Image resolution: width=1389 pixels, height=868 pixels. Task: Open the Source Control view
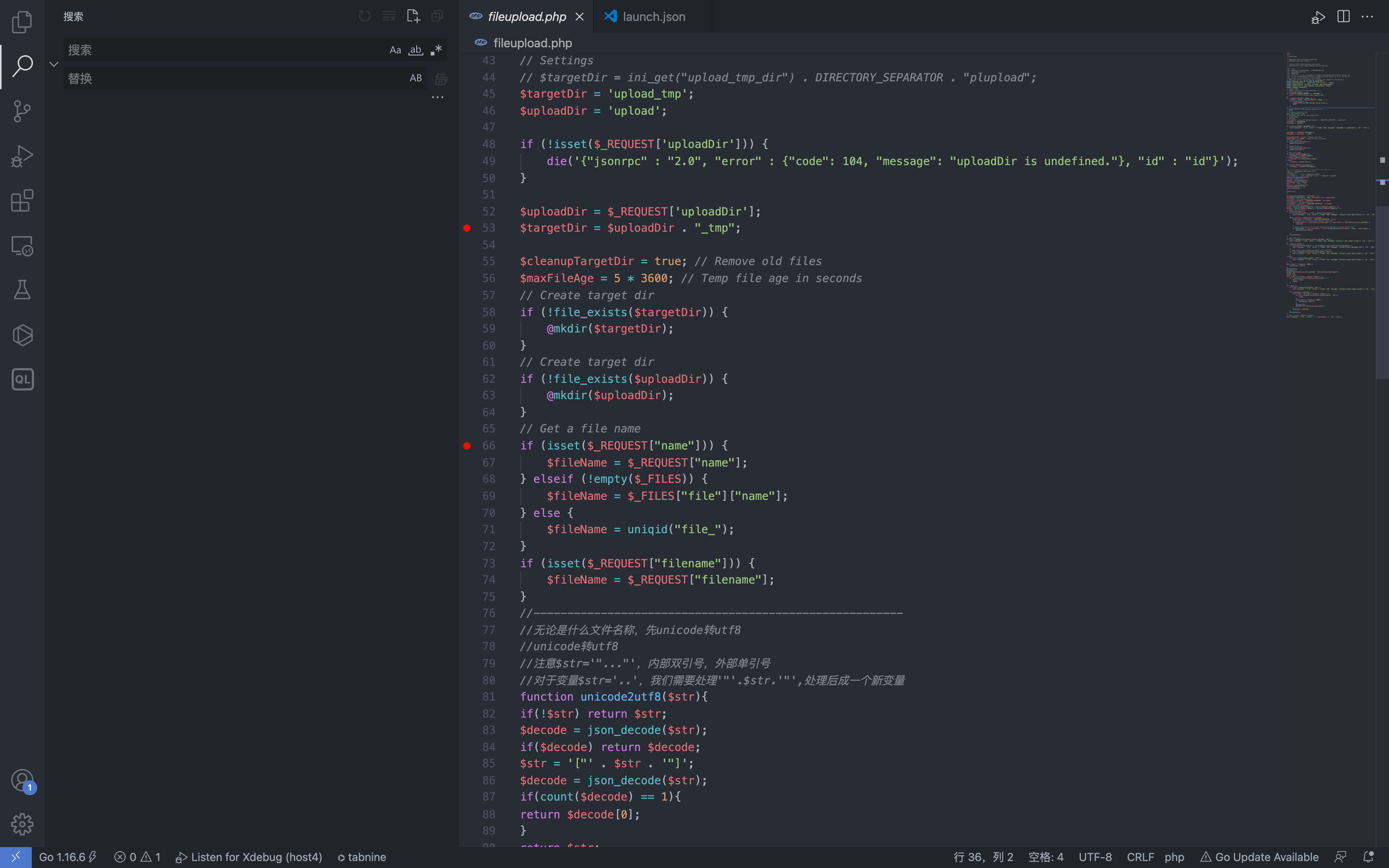pos(22,111)
